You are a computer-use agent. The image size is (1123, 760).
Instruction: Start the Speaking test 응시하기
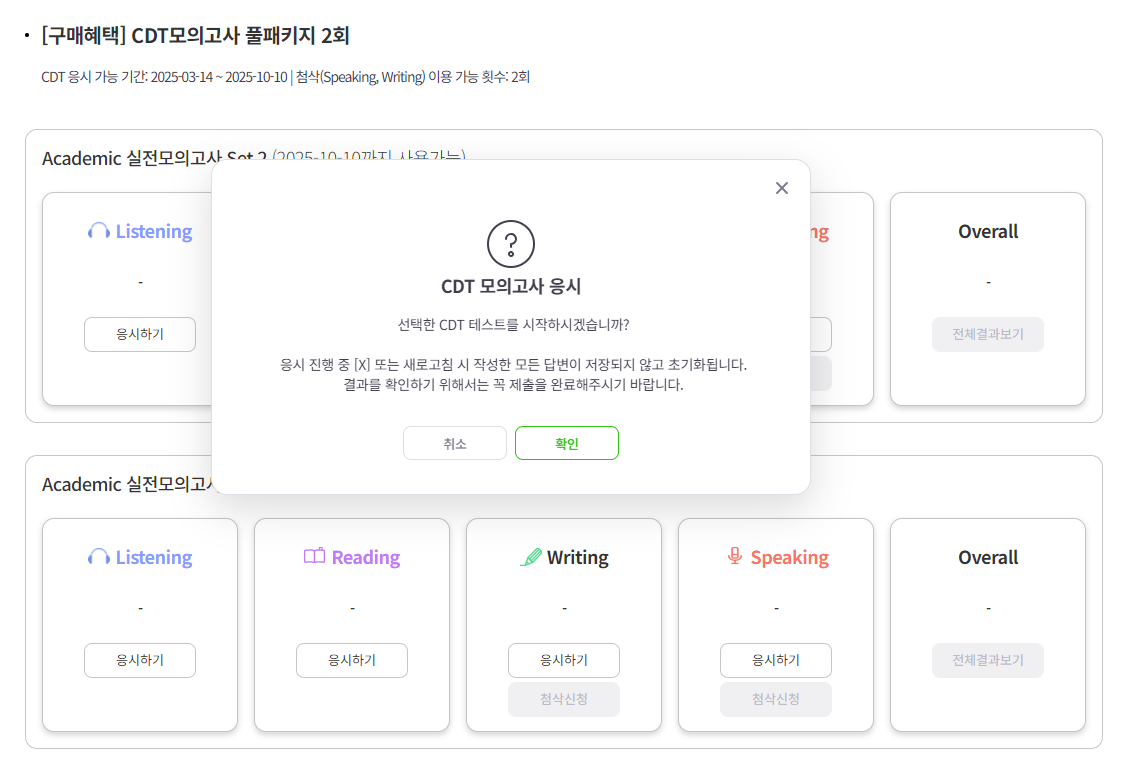tap(776, 660)
